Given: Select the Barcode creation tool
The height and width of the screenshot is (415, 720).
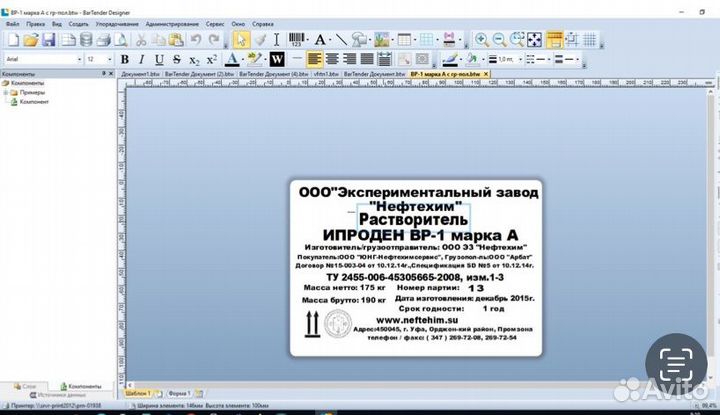Looking at the screenshot, I should (297, 40).
